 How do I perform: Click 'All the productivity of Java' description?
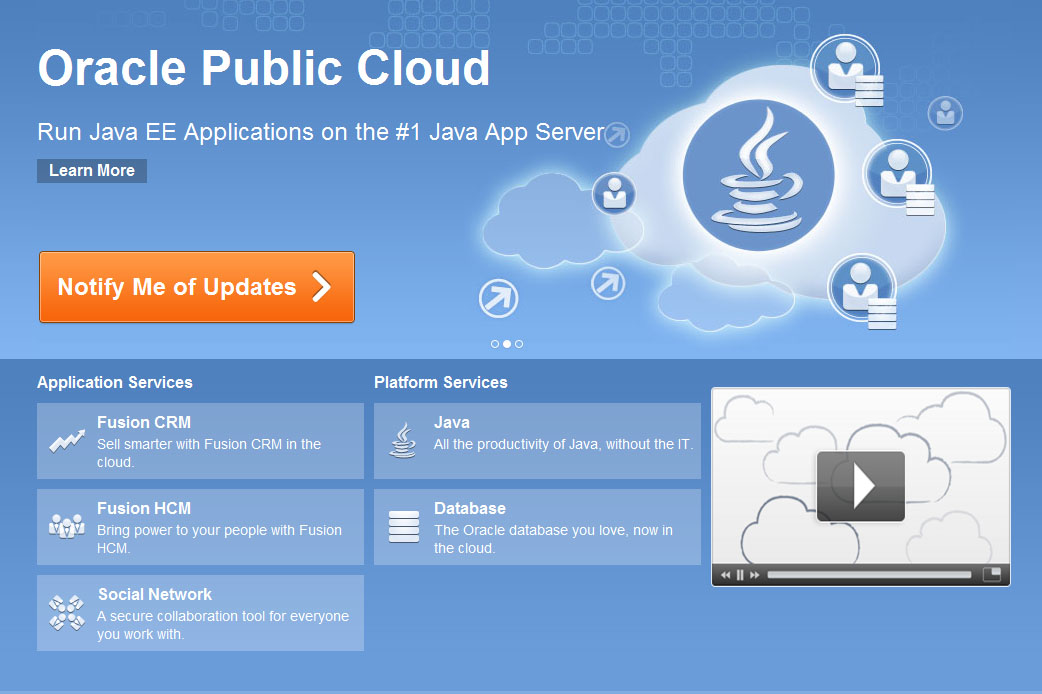tap(564, 444)
